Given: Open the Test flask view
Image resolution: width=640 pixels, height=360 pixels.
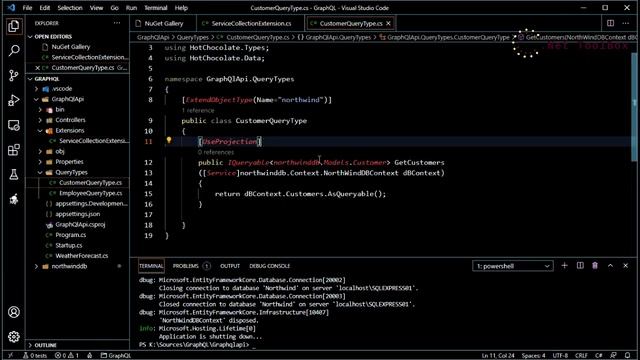Looking at the screenshot, I should (x=13, y=175).
